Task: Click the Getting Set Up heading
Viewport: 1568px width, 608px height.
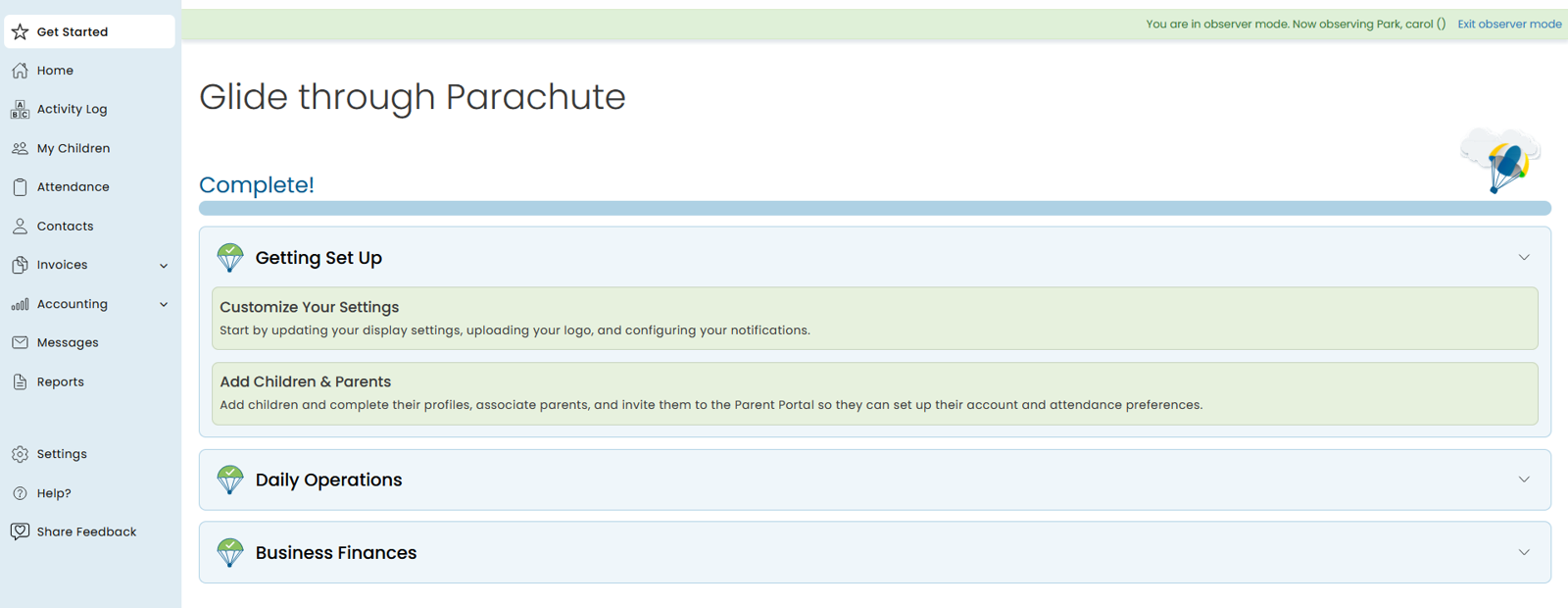Action: tap(318, 258)
